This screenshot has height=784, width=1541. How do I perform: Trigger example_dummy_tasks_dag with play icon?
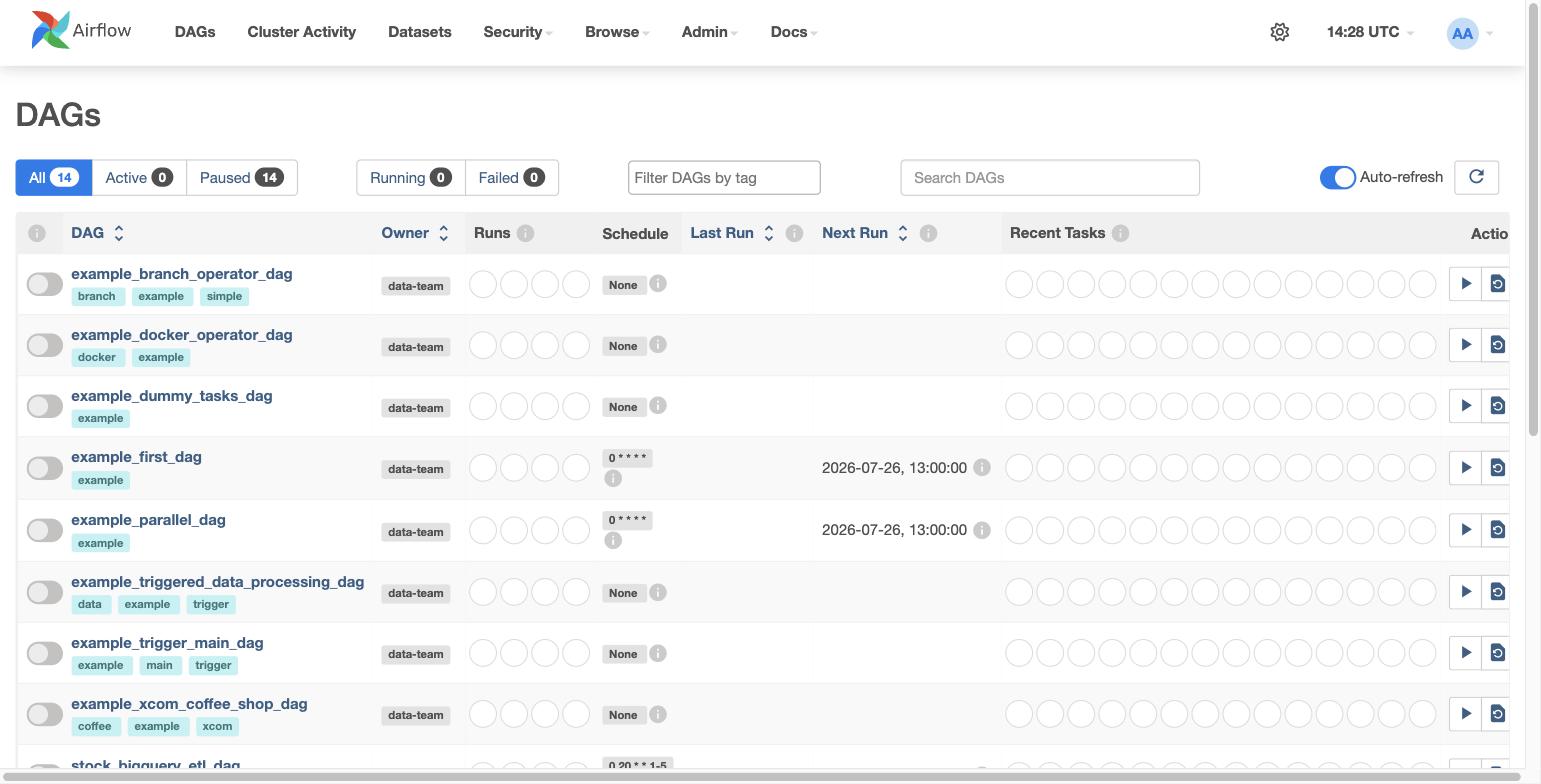click(1465, 406)
